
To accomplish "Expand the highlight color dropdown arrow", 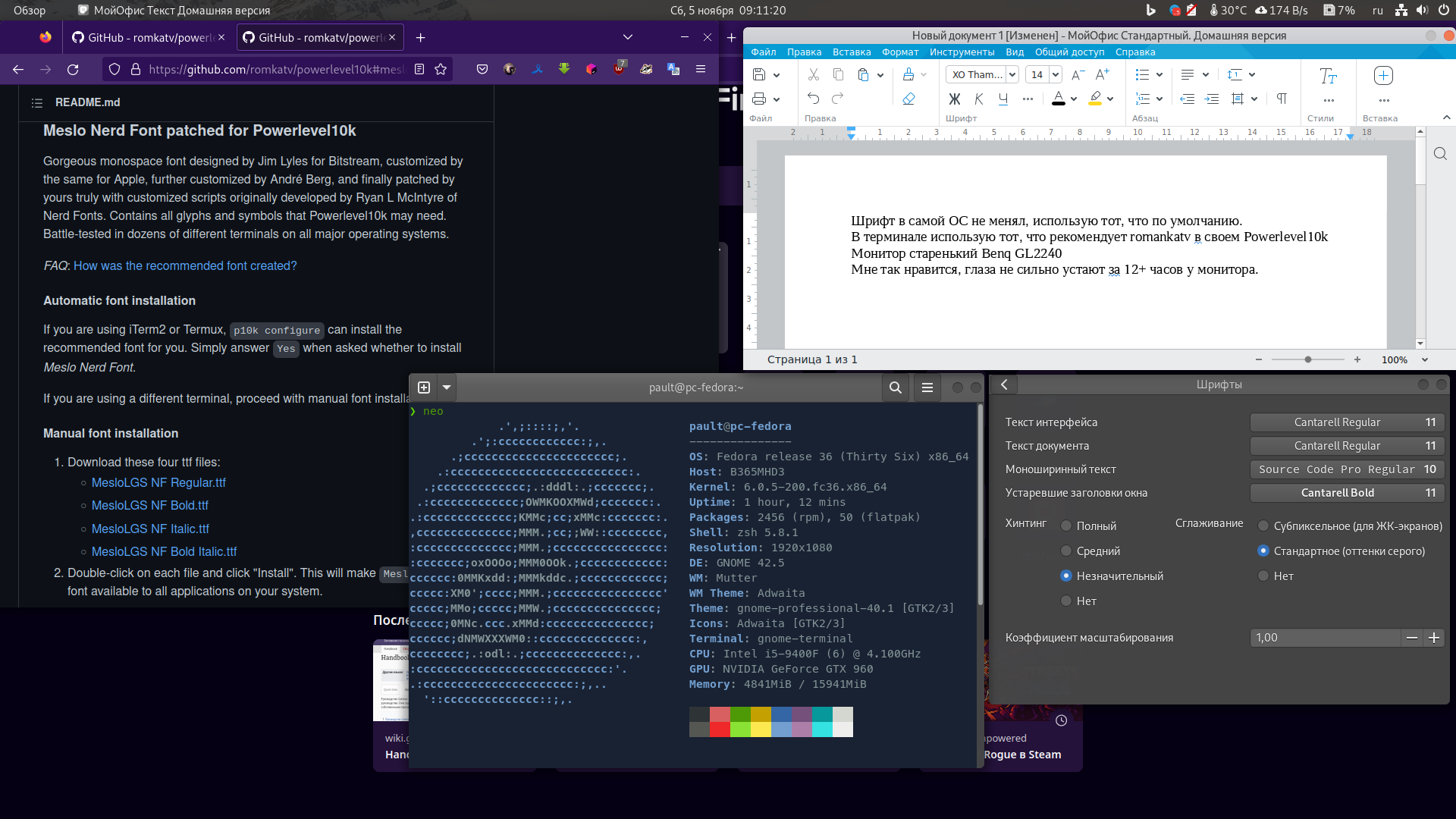I will pos(1110,99).
